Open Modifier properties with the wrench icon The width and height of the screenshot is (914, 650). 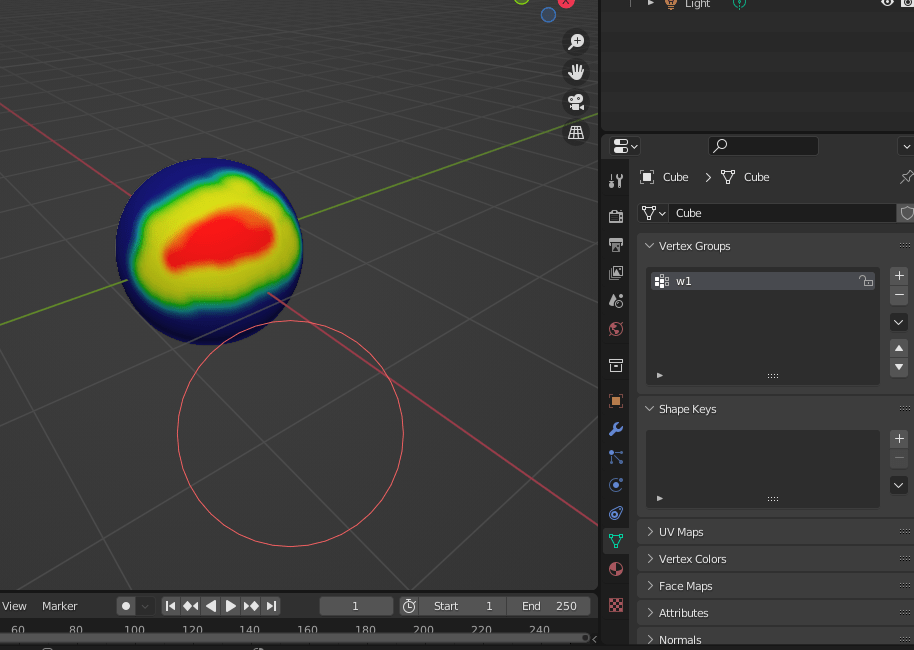[x=616, y=429]
